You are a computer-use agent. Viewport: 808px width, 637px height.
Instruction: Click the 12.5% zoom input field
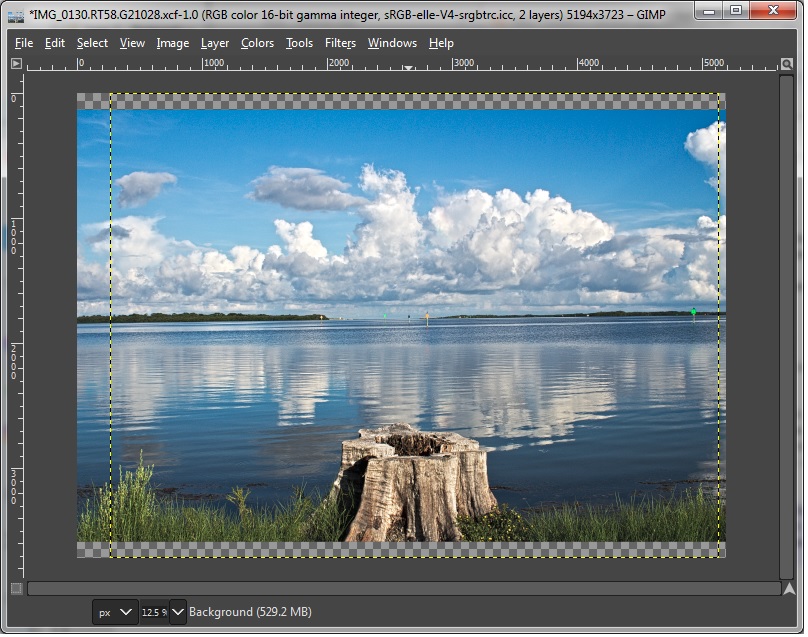point(153,612)
